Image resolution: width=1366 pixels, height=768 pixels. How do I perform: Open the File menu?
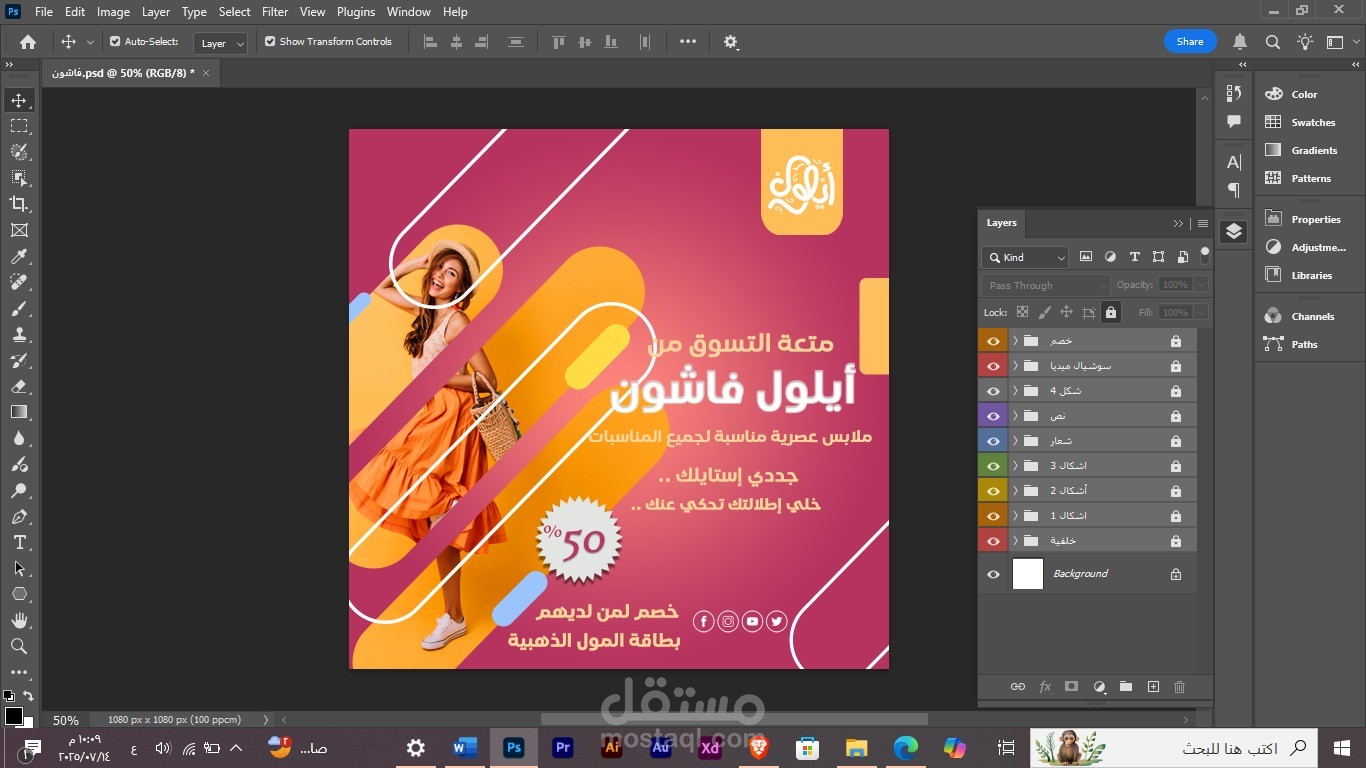(44, 12)
